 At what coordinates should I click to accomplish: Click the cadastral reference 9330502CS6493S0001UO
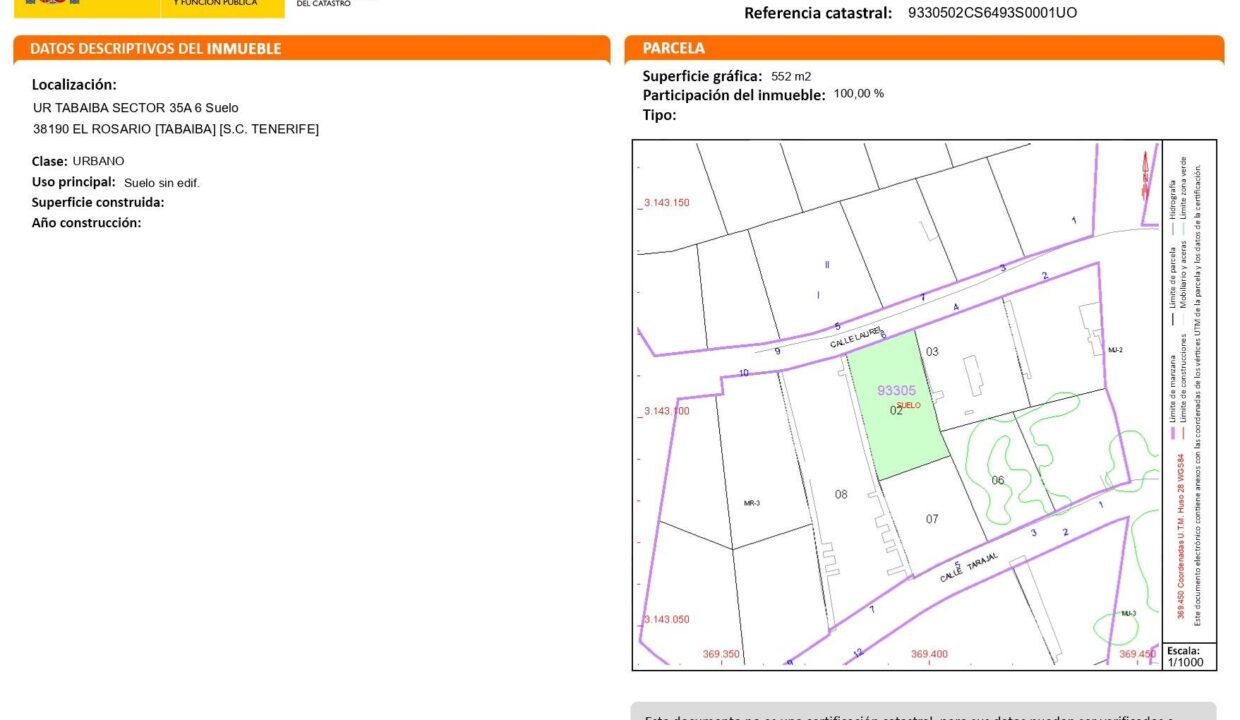click(x=993, y=13)
